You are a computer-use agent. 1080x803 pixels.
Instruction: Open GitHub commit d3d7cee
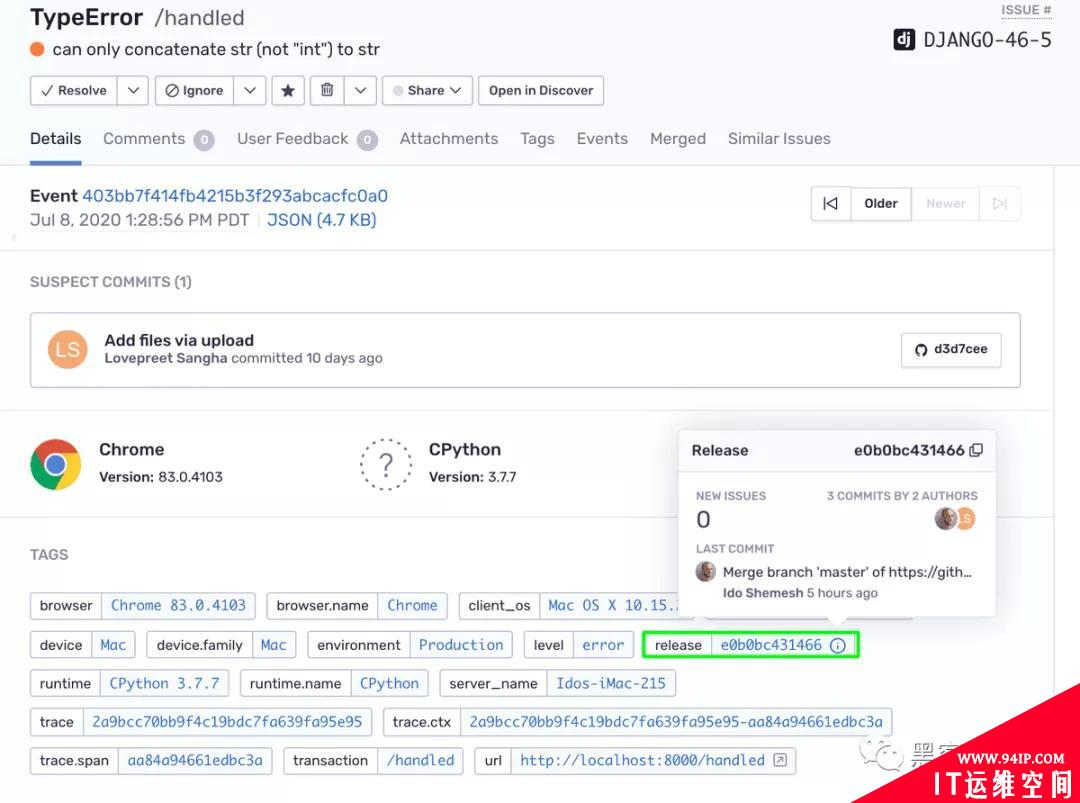[x=951, y=349]
